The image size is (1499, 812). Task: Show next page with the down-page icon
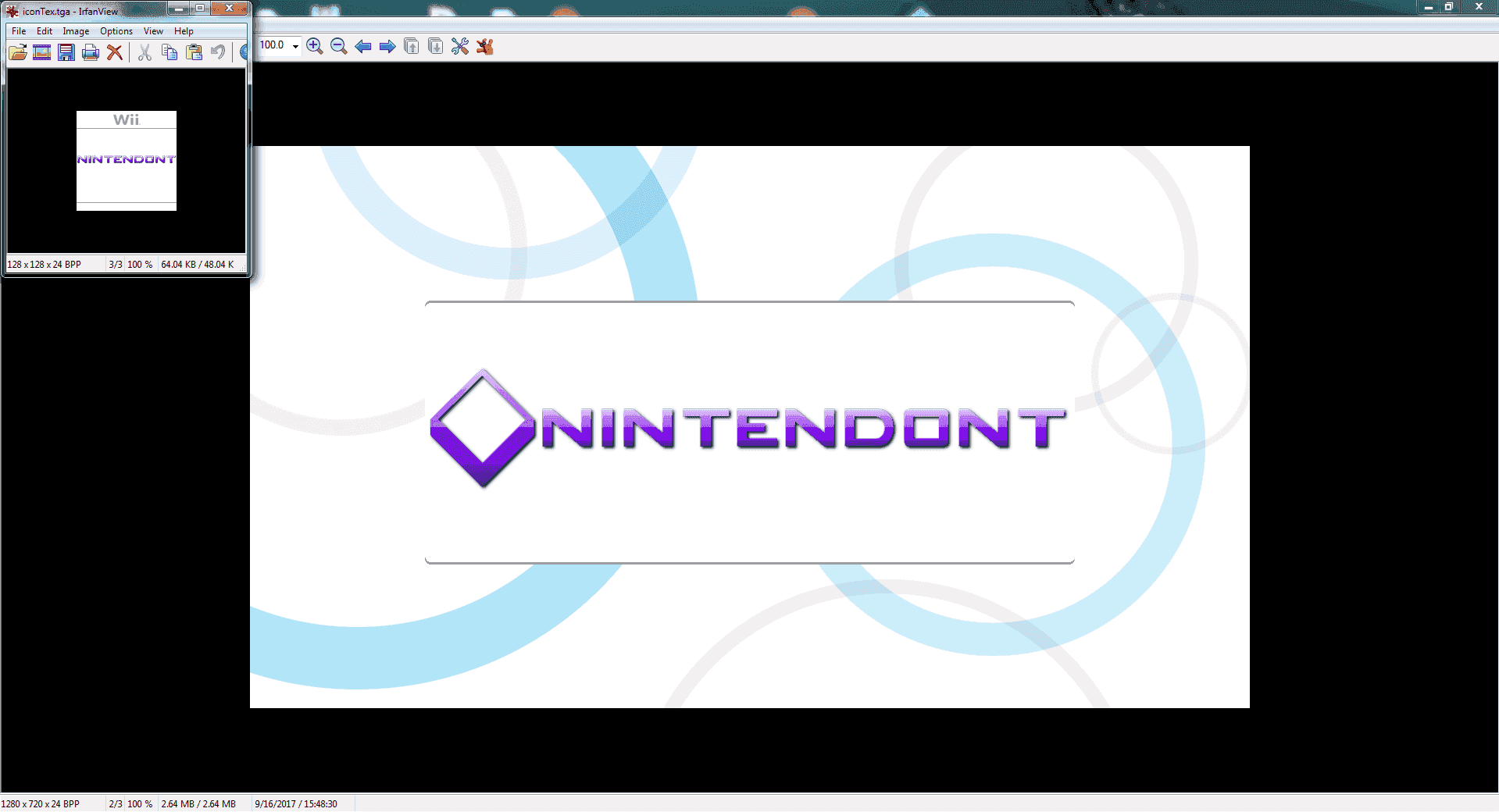click(x=436, y=46)
